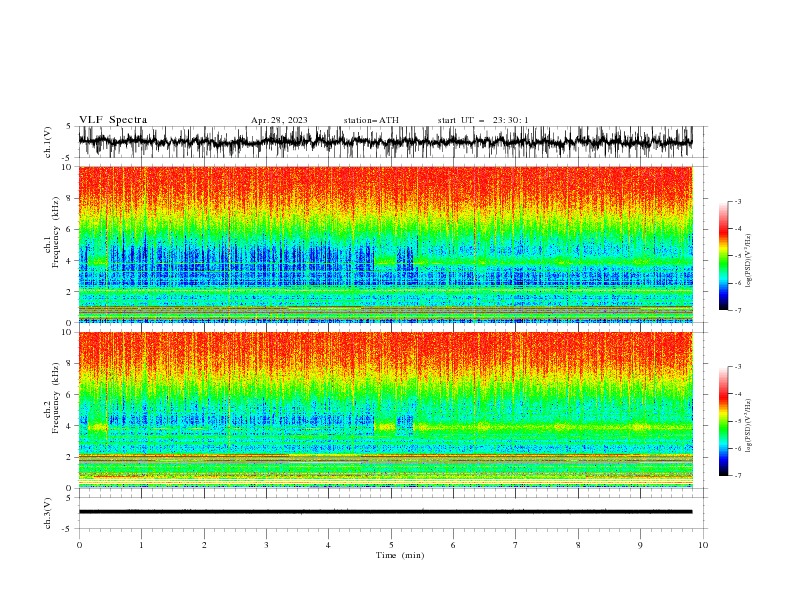The image size is (792, 612).
Task: Click the 'station=ATH' label
Action: tap(371, 120)
